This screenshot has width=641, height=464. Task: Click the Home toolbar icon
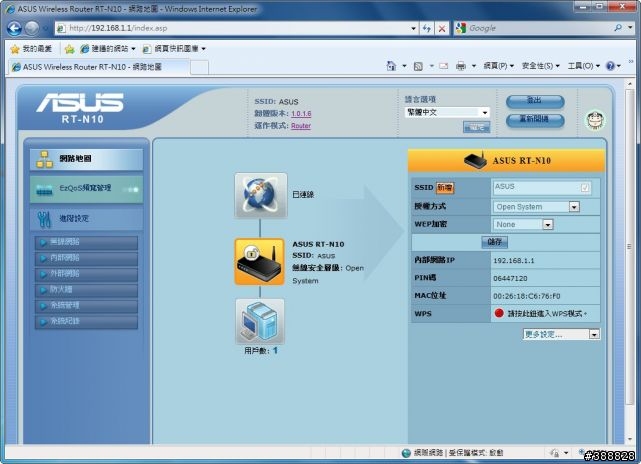coord(391,66)
